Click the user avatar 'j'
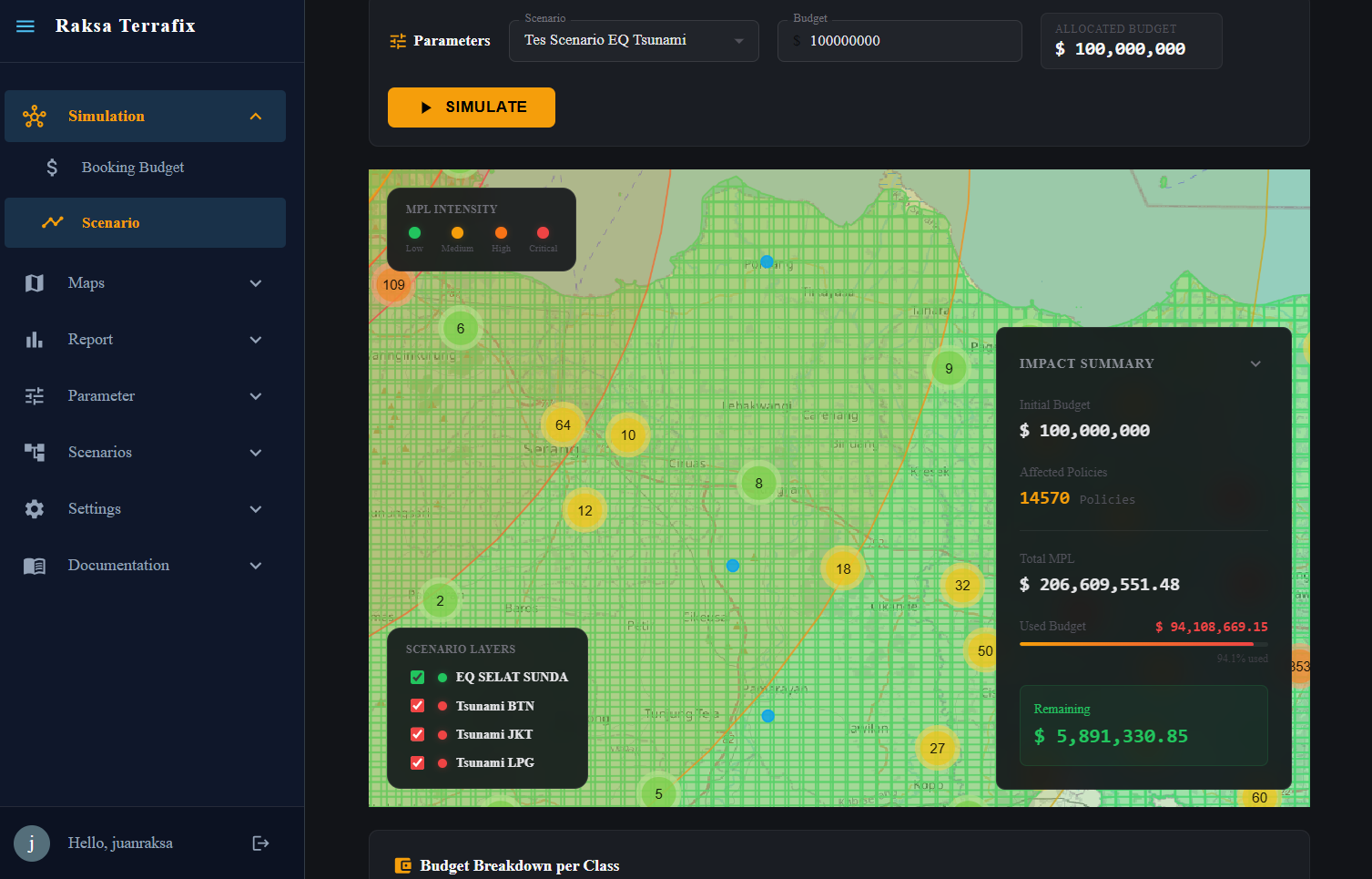 click(x=32, y=843)
